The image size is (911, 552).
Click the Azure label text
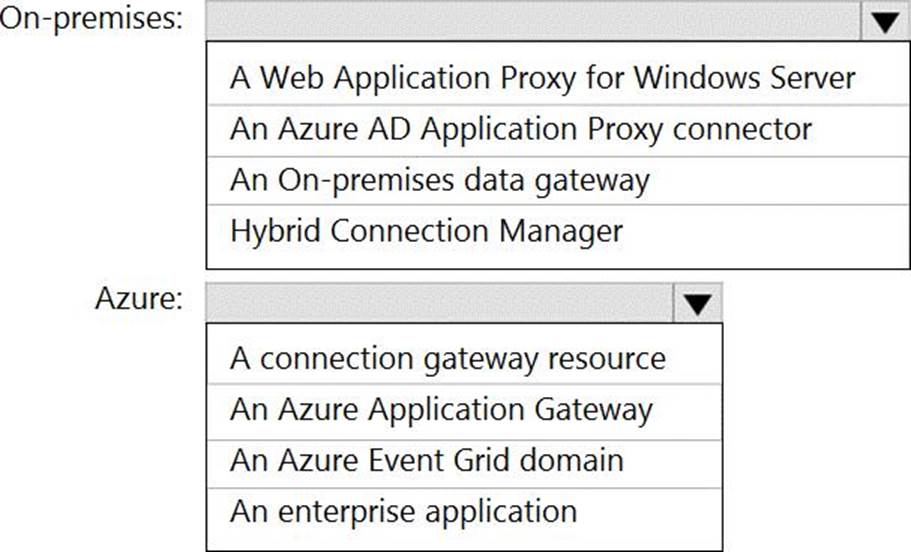[139, 299]
